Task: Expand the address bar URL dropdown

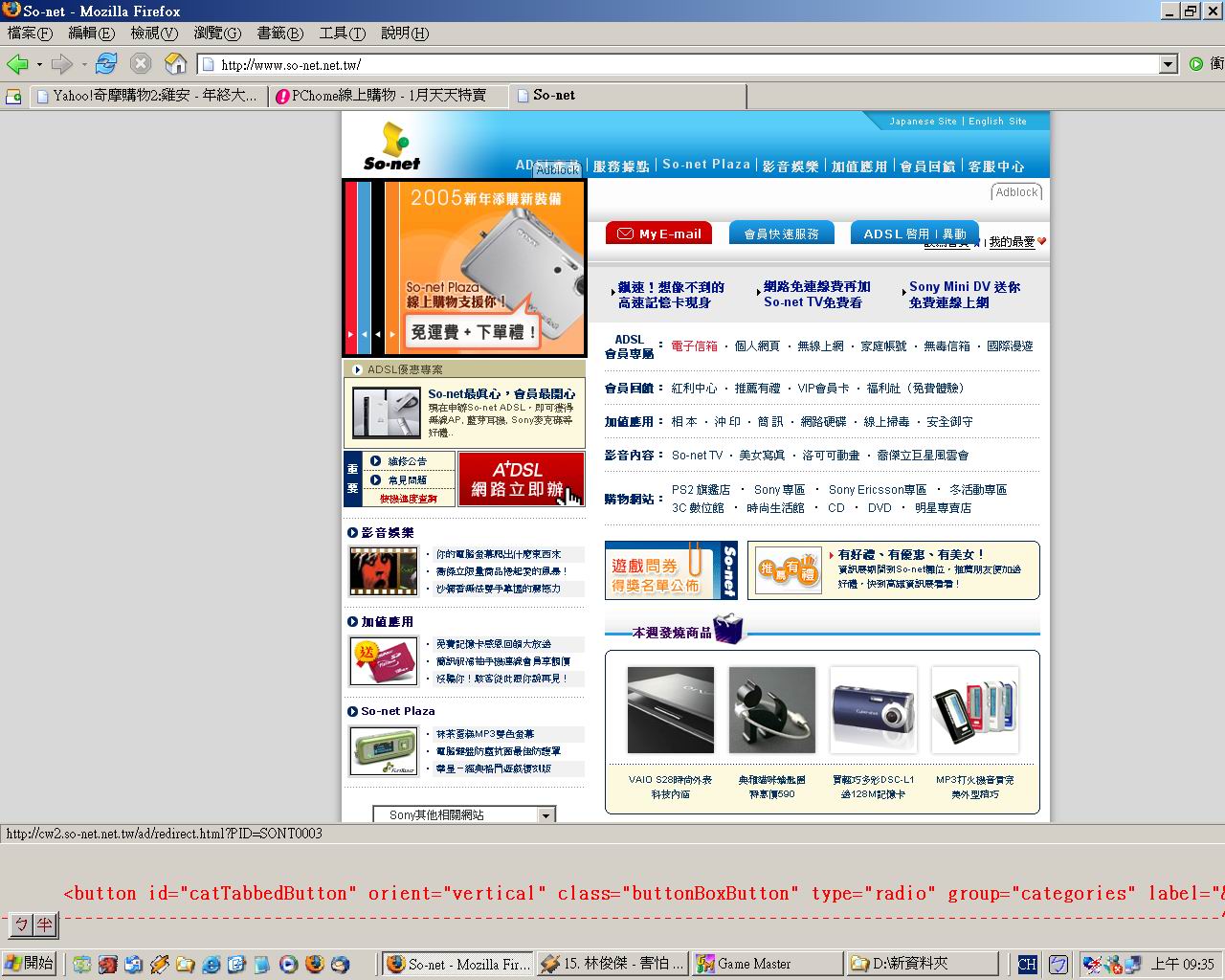Action: (x=1168, y=64)
